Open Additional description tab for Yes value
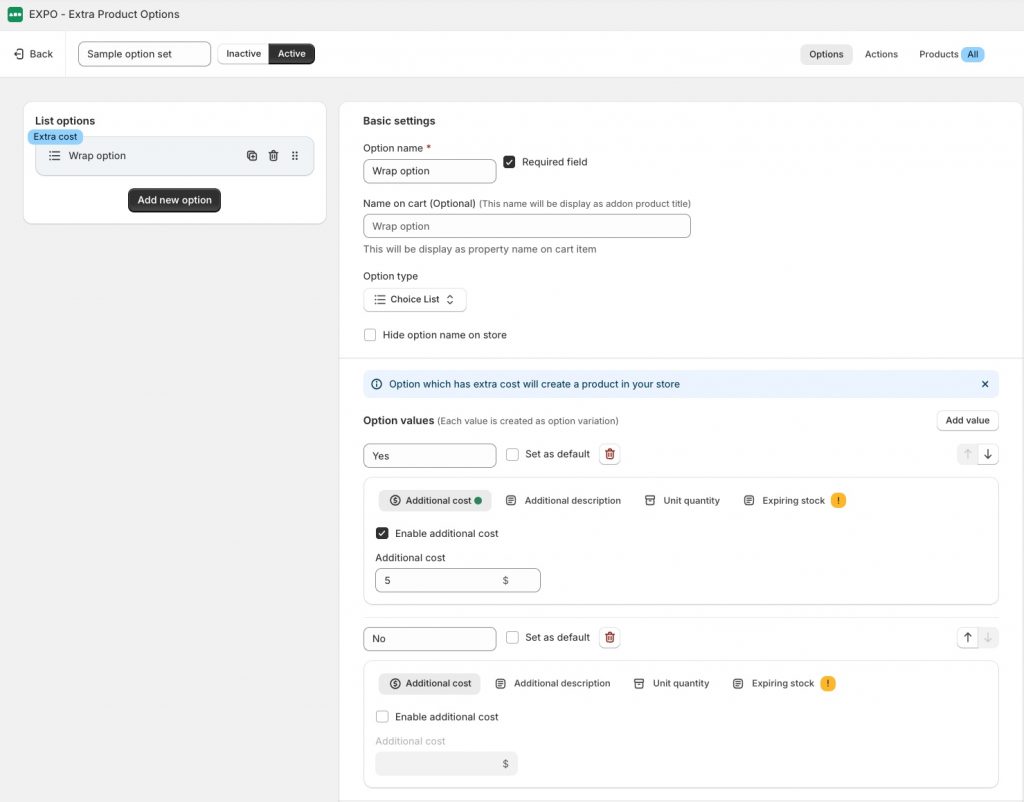Image resolution: width=1024 pixels, height=802 pixels. (563, 501)
